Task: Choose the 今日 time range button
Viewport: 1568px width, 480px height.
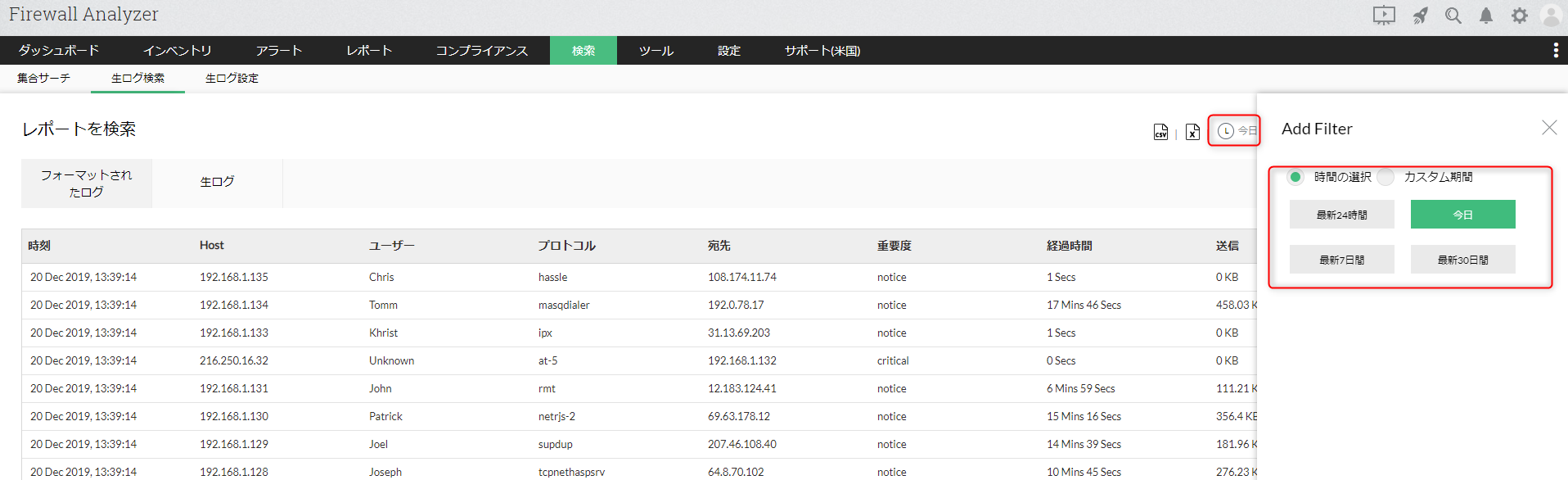Action: 1463,215
